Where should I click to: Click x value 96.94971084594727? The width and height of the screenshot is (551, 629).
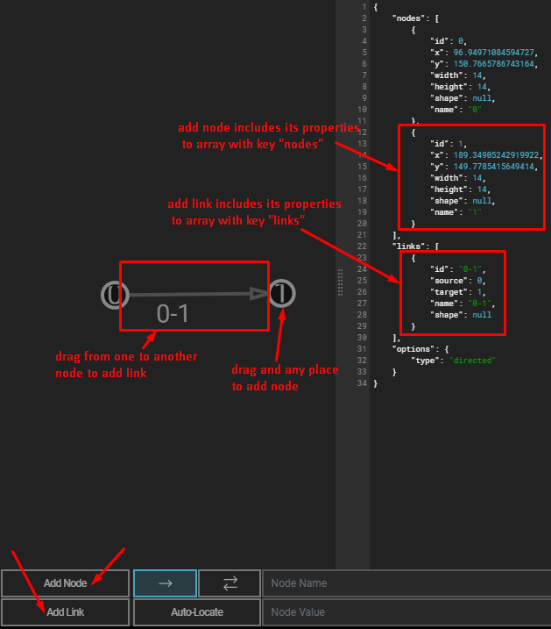tap(494, 53)
